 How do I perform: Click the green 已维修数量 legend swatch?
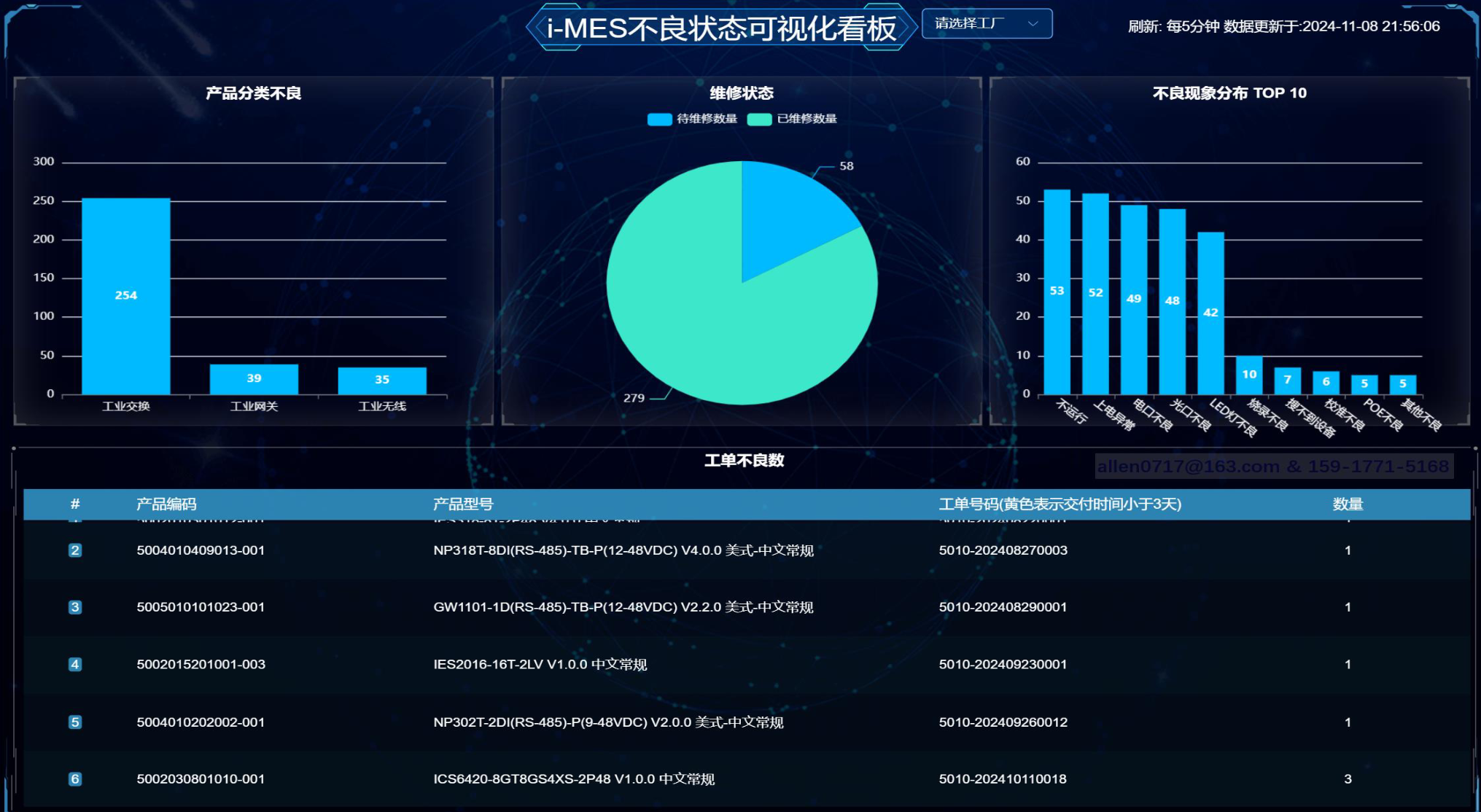click(759, 119)
